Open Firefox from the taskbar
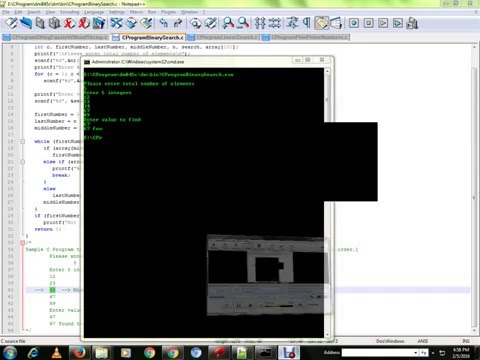This screenshot has height=360, width=480. point(79,353)
